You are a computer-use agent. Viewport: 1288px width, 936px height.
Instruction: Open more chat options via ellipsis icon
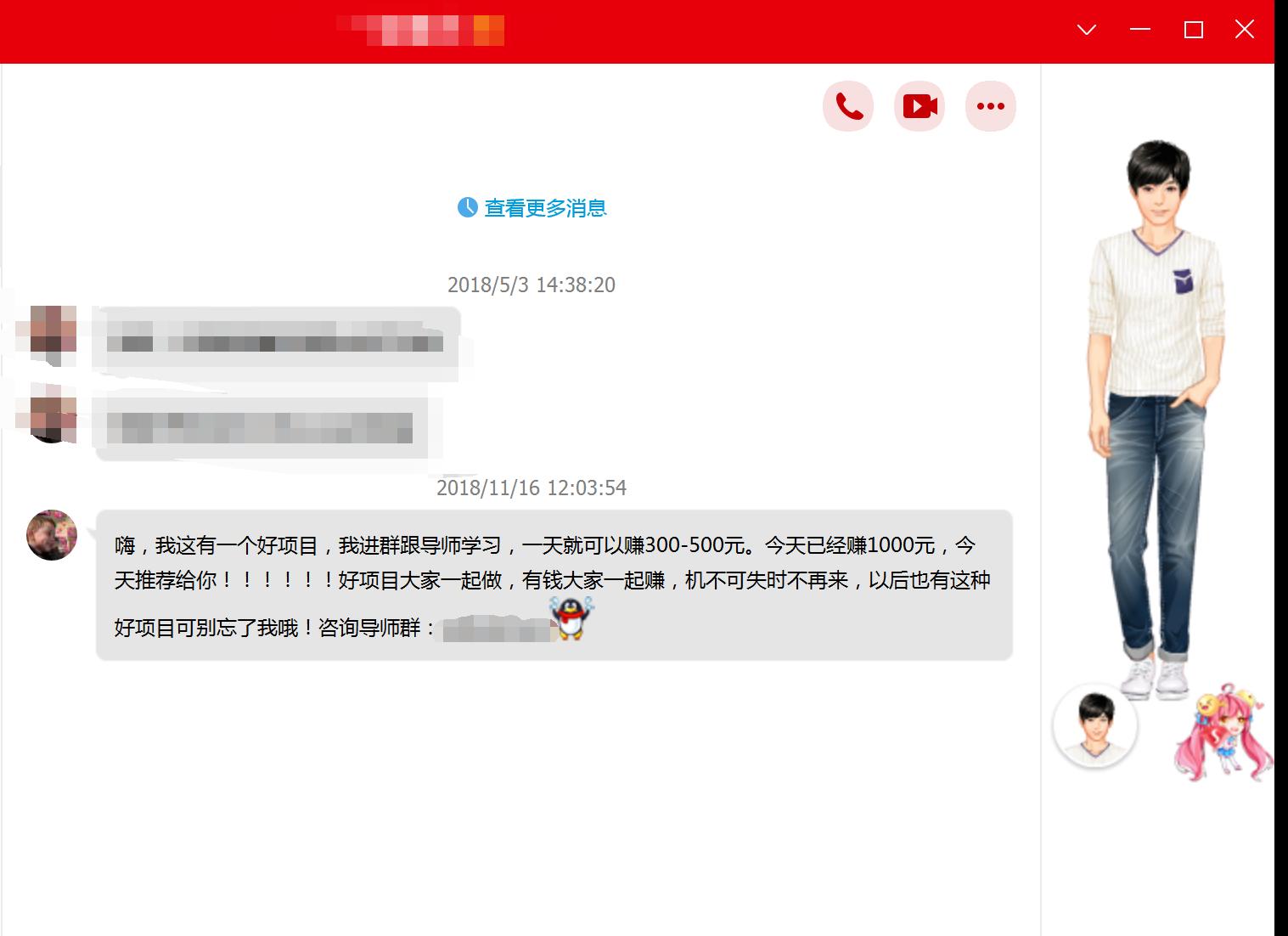[990, 105]
